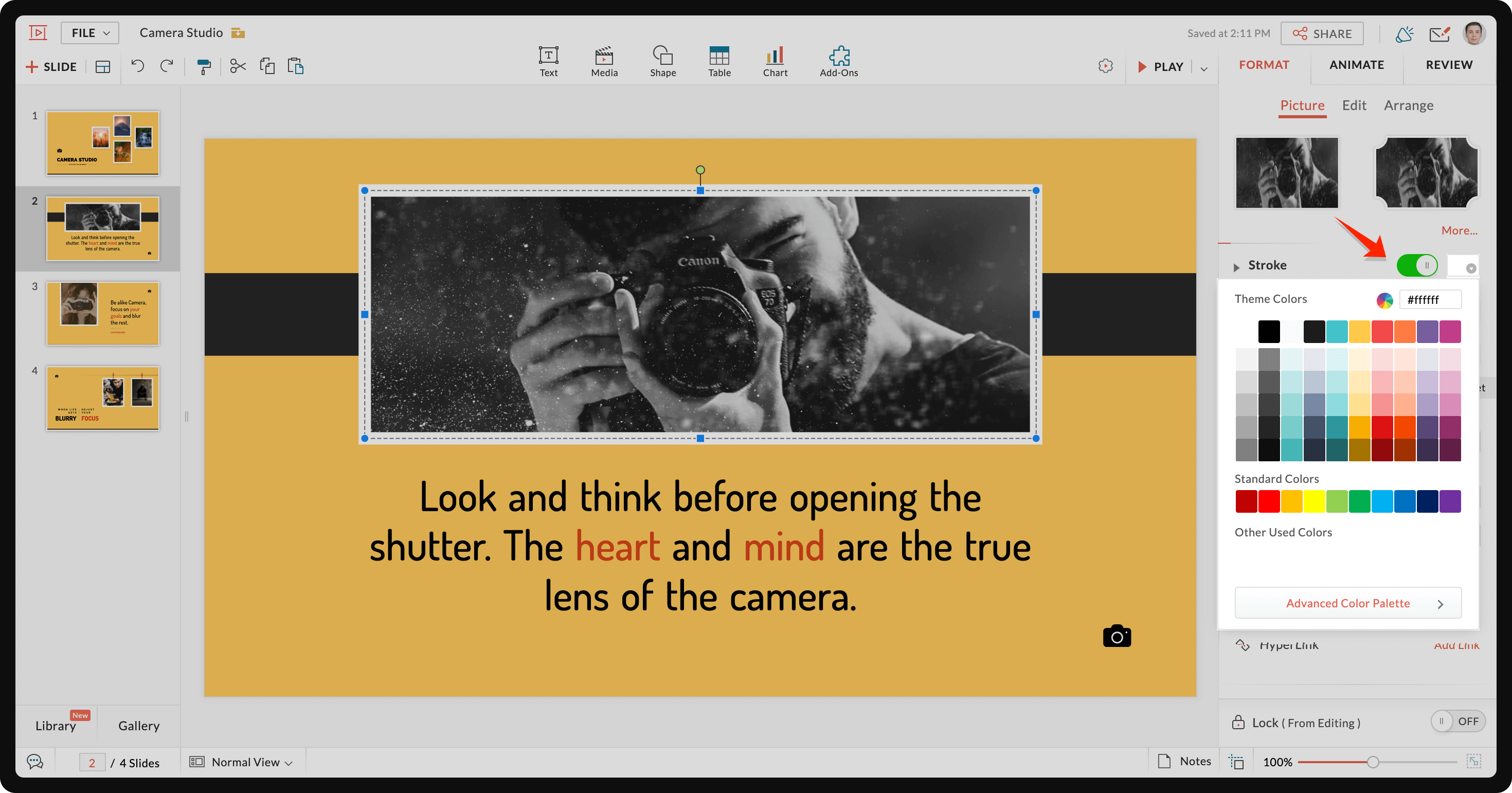
Task: Insert a Chart from toolbar
Action: pos(775,61)
